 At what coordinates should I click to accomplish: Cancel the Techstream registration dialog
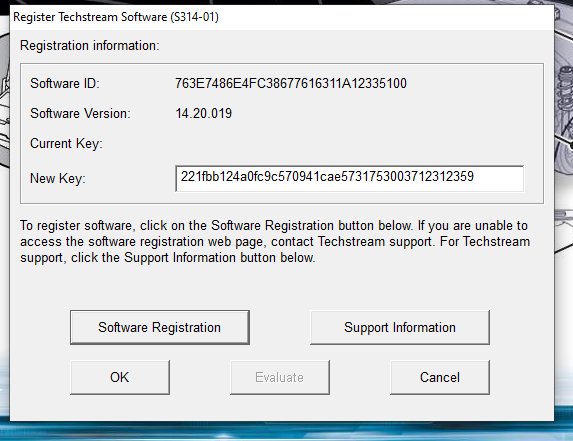440,377
